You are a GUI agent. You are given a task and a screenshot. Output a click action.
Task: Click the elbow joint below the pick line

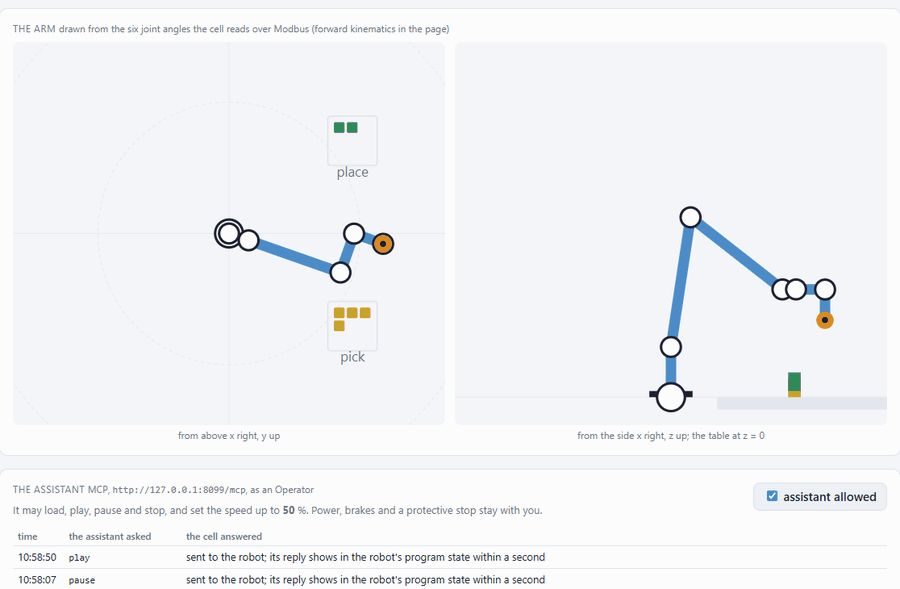[x=340, y=273]
